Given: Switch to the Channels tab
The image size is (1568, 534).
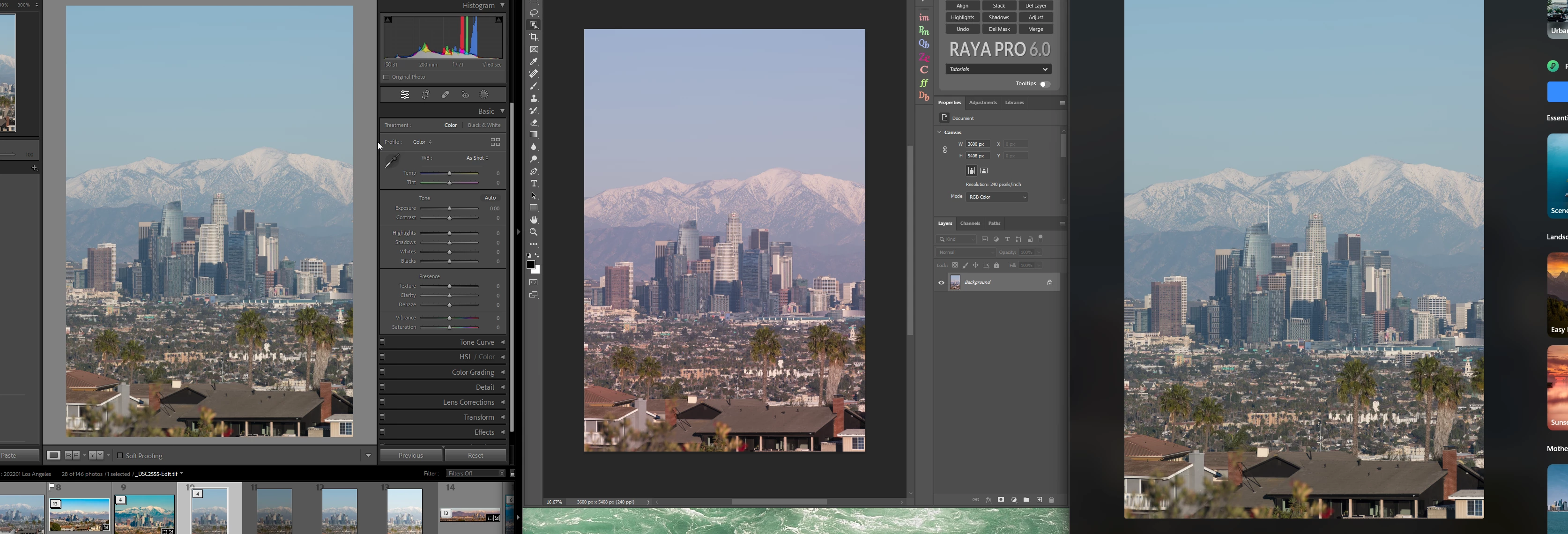Looking at the screenshot, I should (970, 223).
